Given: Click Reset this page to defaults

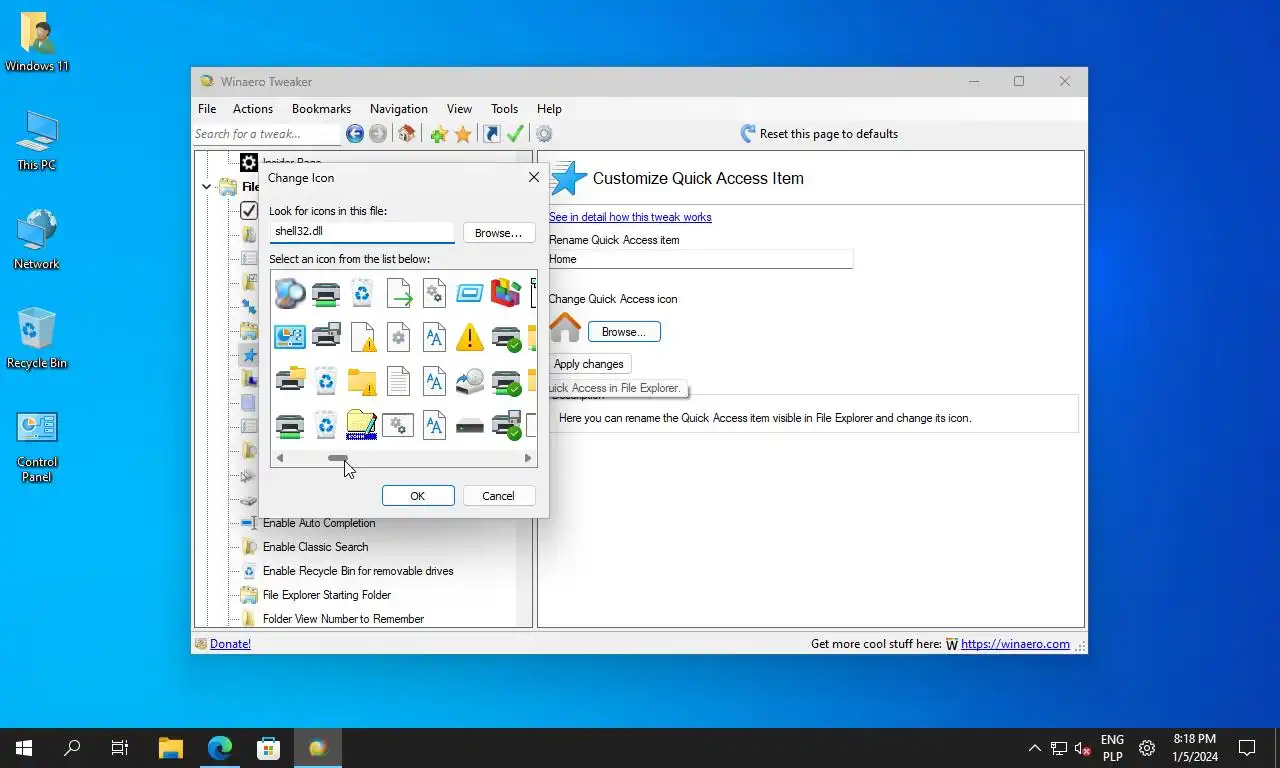Looking at the screenshot, I should pos(819,134).
